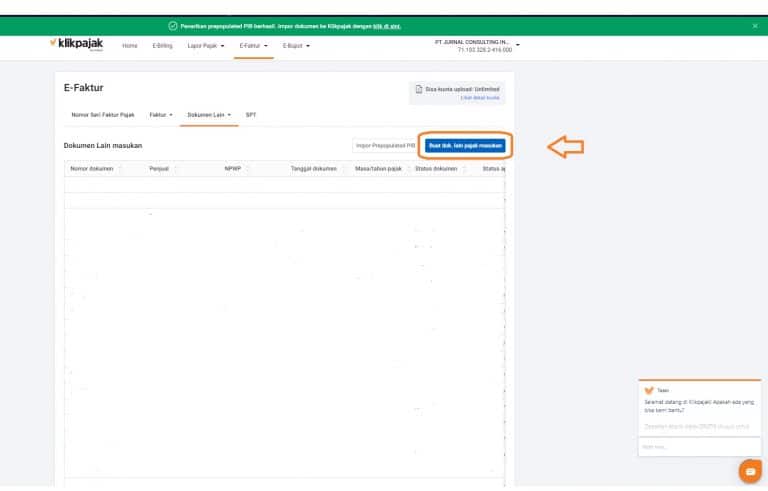Open the orange chat bubble widget
Screen dimensions: 768x491
[749, 471]
